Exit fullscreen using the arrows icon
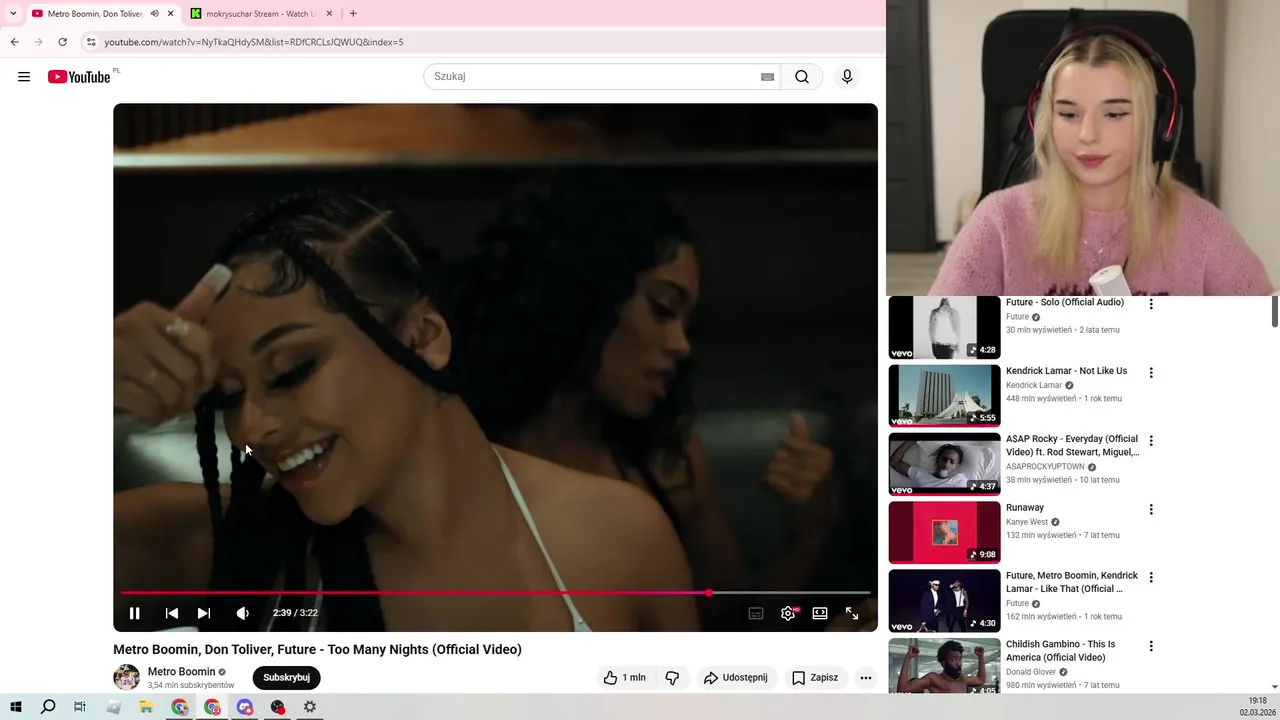Screen dimensions: 1280x720 (852, 613)
